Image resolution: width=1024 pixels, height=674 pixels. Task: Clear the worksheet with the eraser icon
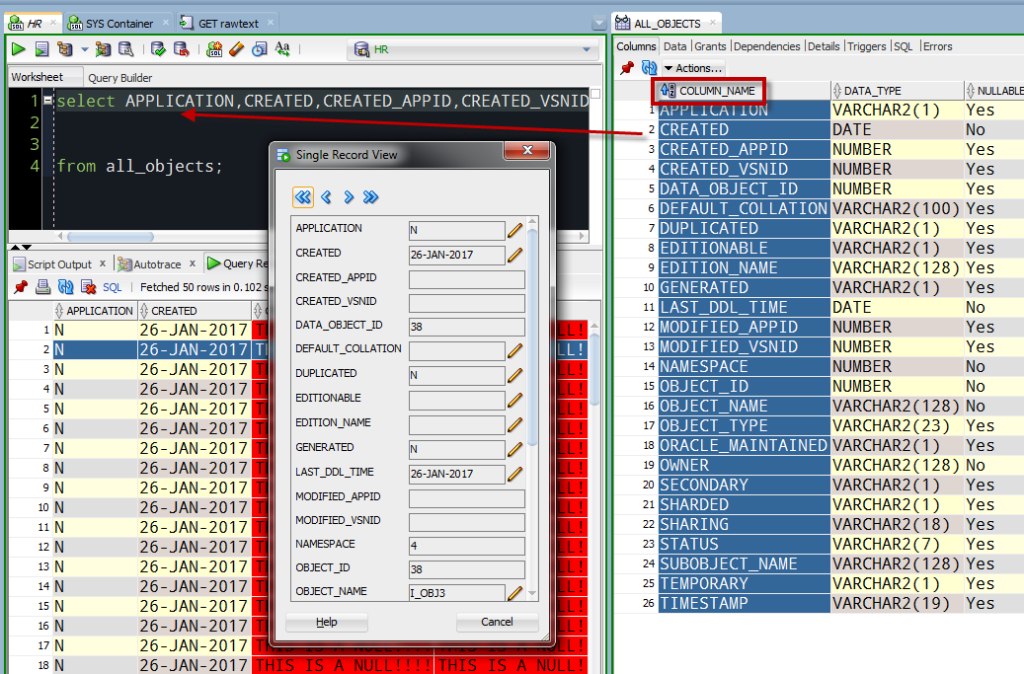[x=237, y=49]
